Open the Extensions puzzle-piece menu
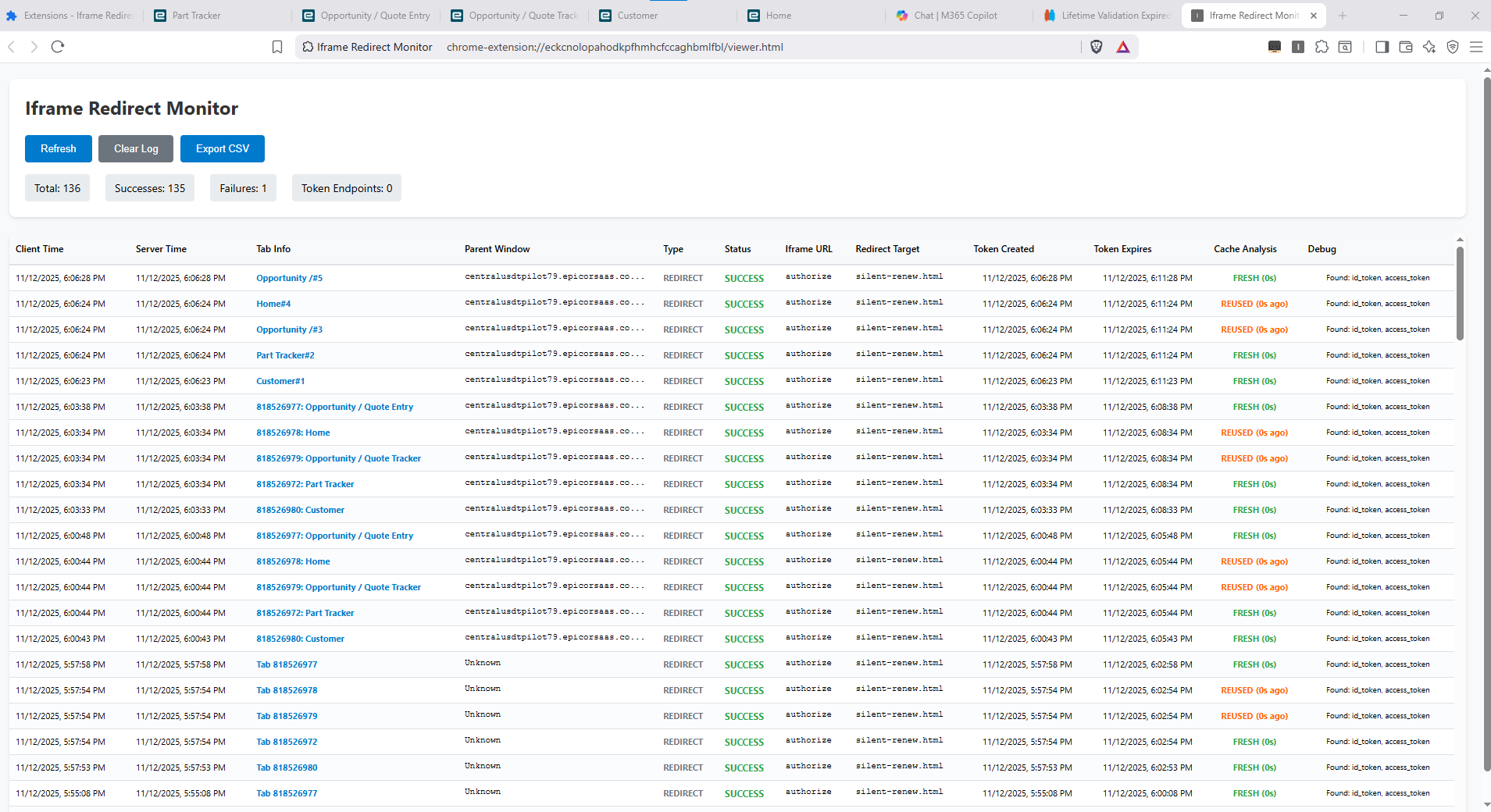This screenshot has width=1491, height=812. point(1322,47)
